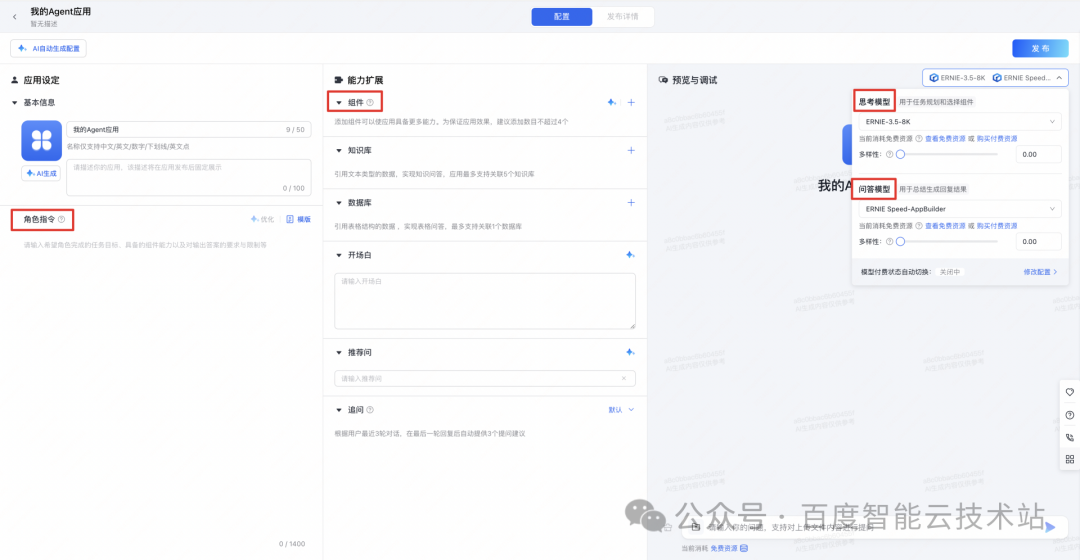Send message with blue arrow icon
Viewport: 1080px width, 560px height.
[1050, 527]
